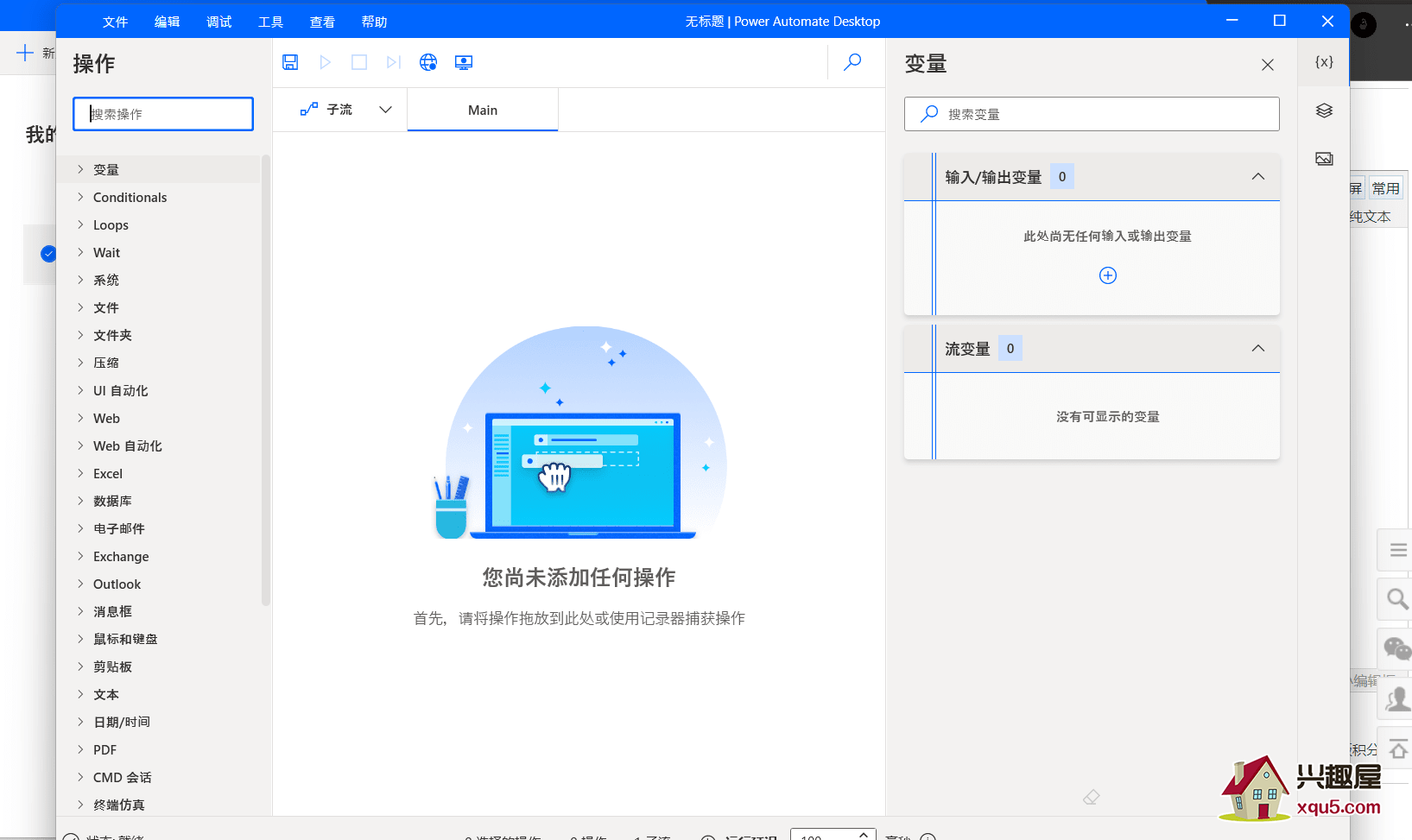Collapse the 输入/输出变量 section
Viewport: 1412px width, 840px height.
(1258, 176)
